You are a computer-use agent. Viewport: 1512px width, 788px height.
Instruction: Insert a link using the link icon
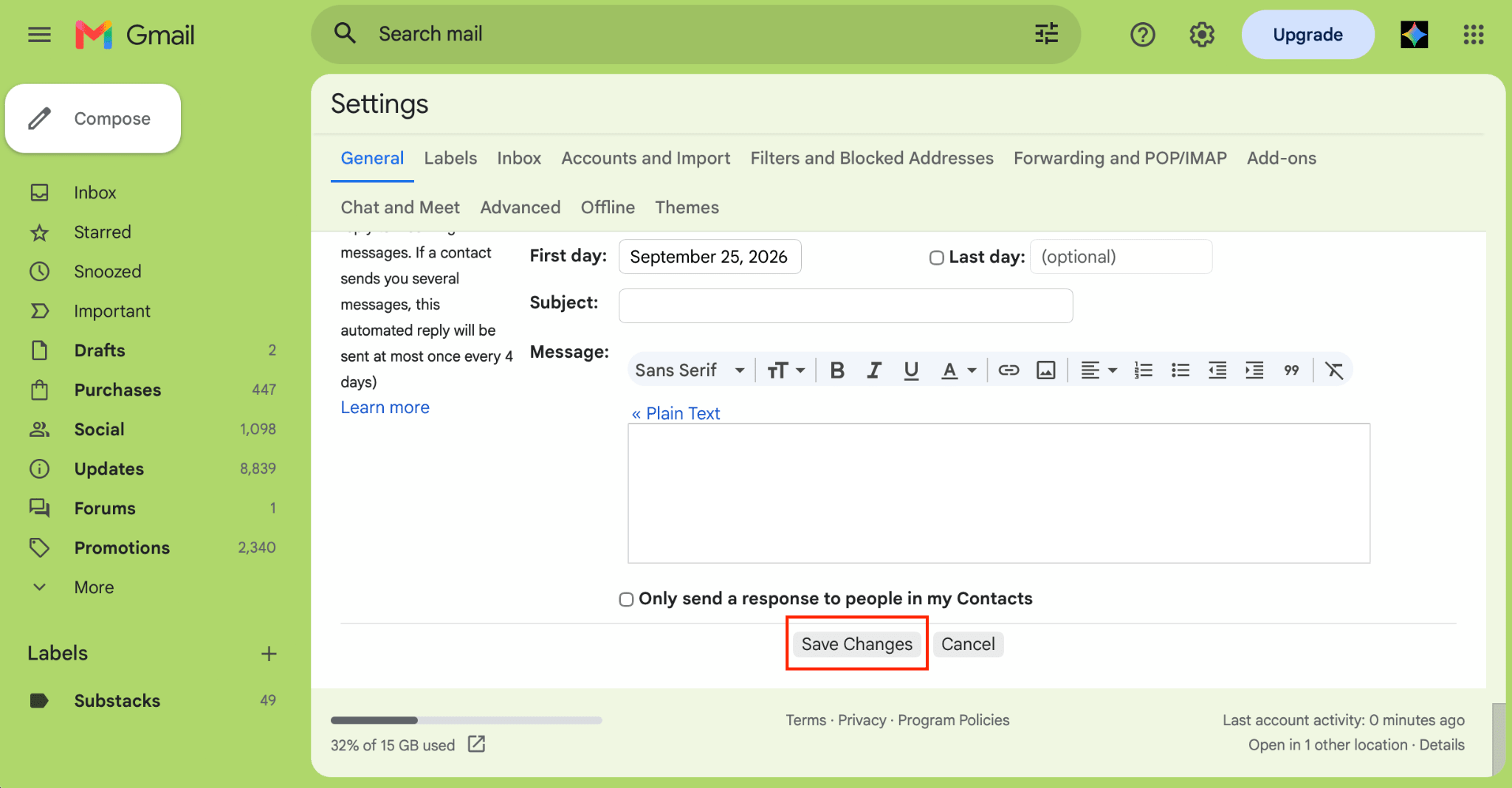coord(1008,370)
